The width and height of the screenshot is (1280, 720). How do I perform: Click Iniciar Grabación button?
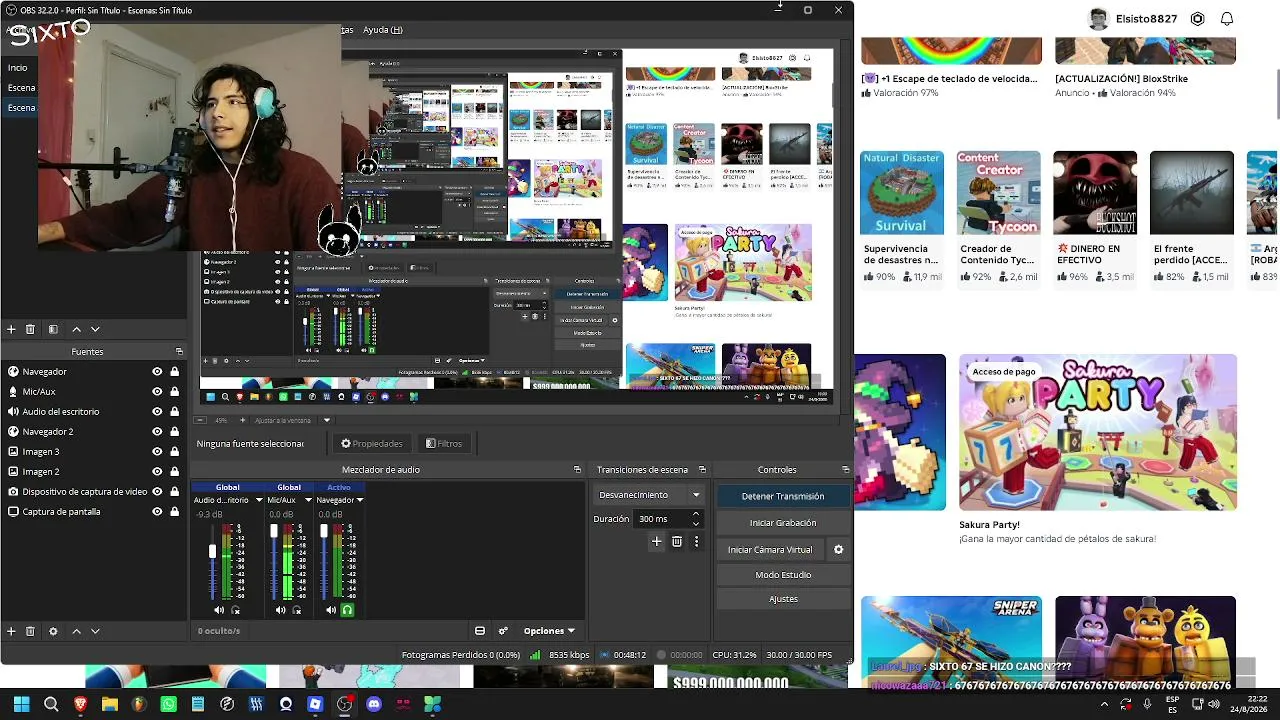pyautogui.click(x=783, y=523)
